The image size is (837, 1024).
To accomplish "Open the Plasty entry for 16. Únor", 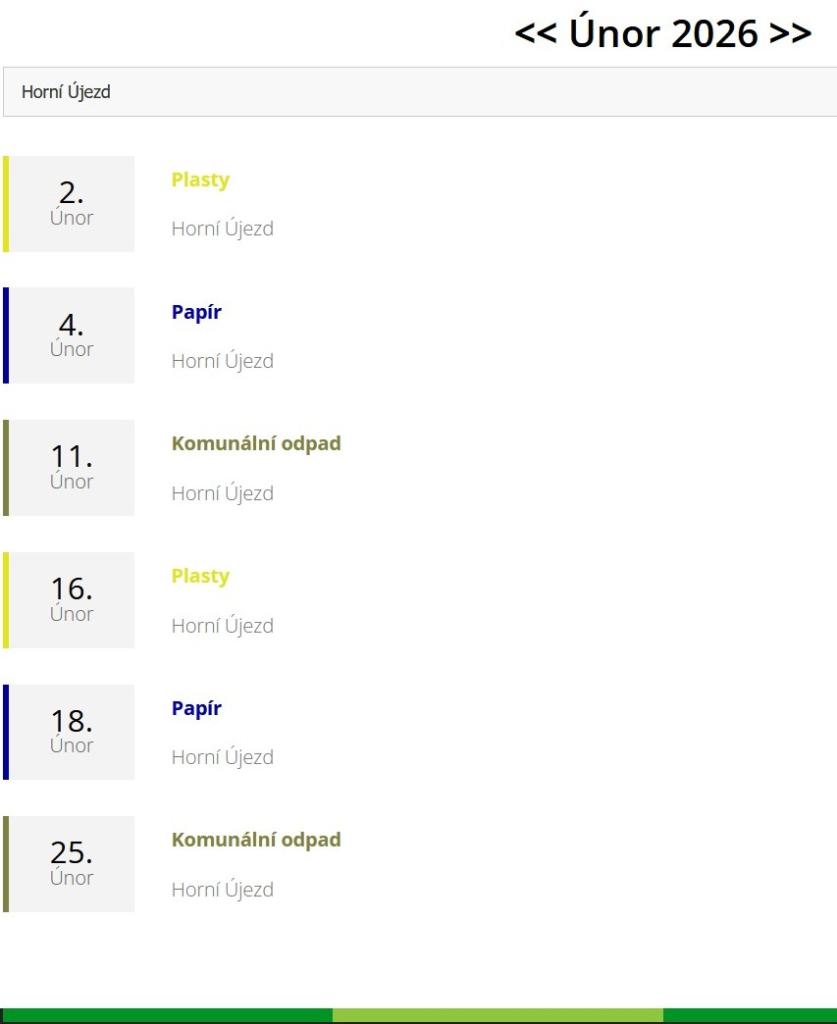I will point(200,576).
